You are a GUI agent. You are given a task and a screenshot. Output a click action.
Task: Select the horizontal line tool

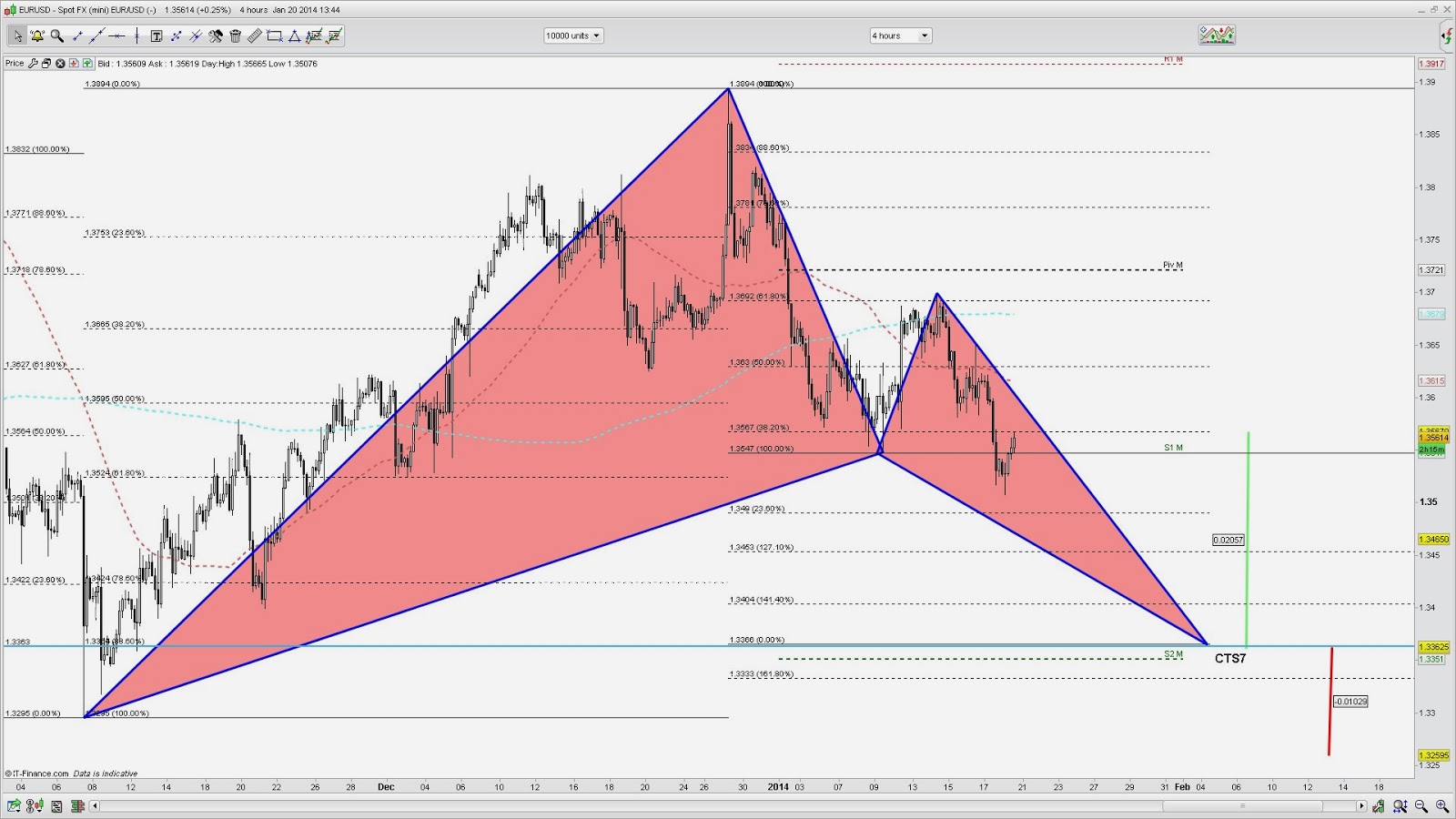[x=116, y=36]
